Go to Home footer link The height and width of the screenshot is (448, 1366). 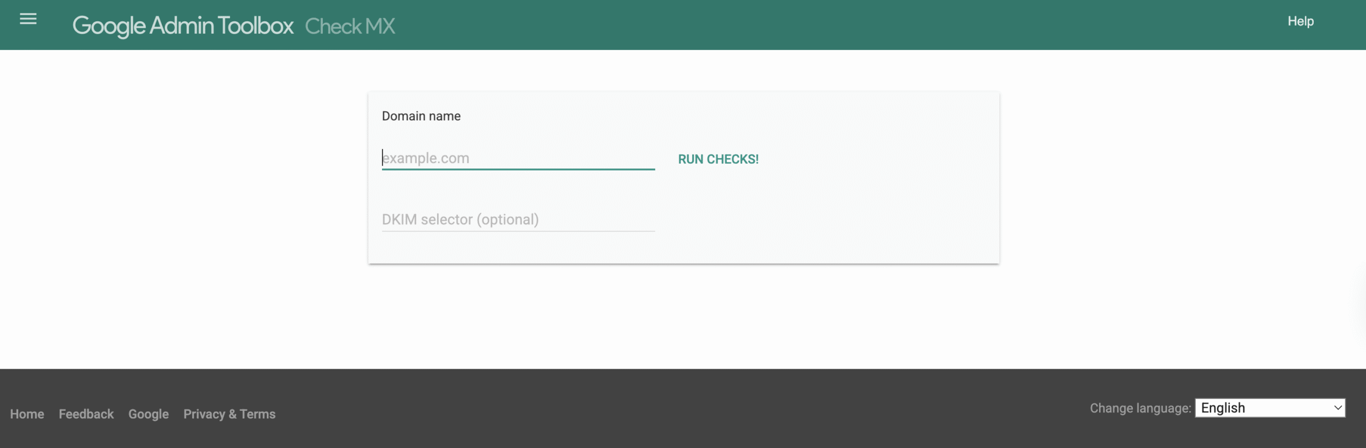coord(27,414)
